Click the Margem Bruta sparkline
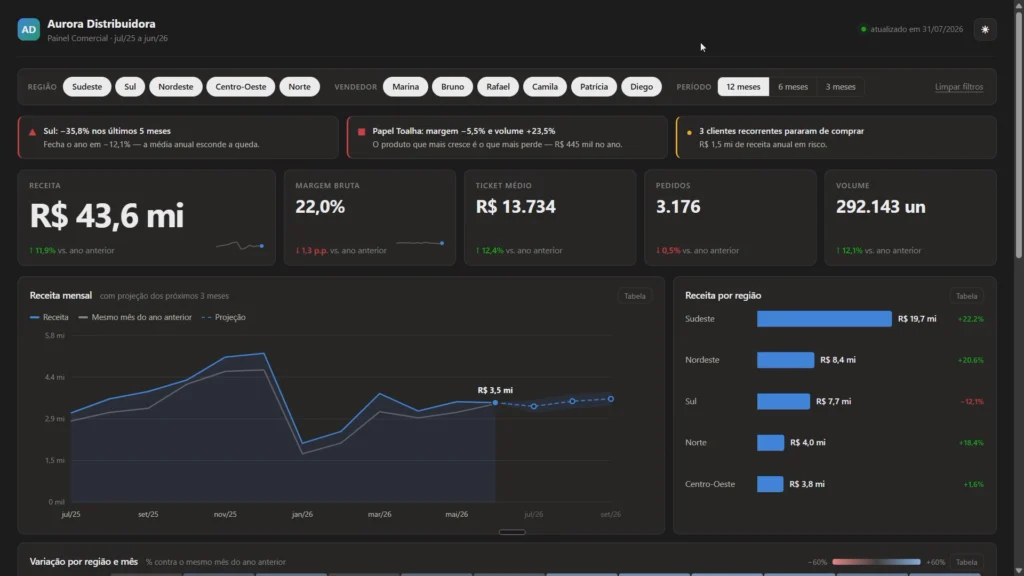 pyautogui.click(x=420, y=243)
